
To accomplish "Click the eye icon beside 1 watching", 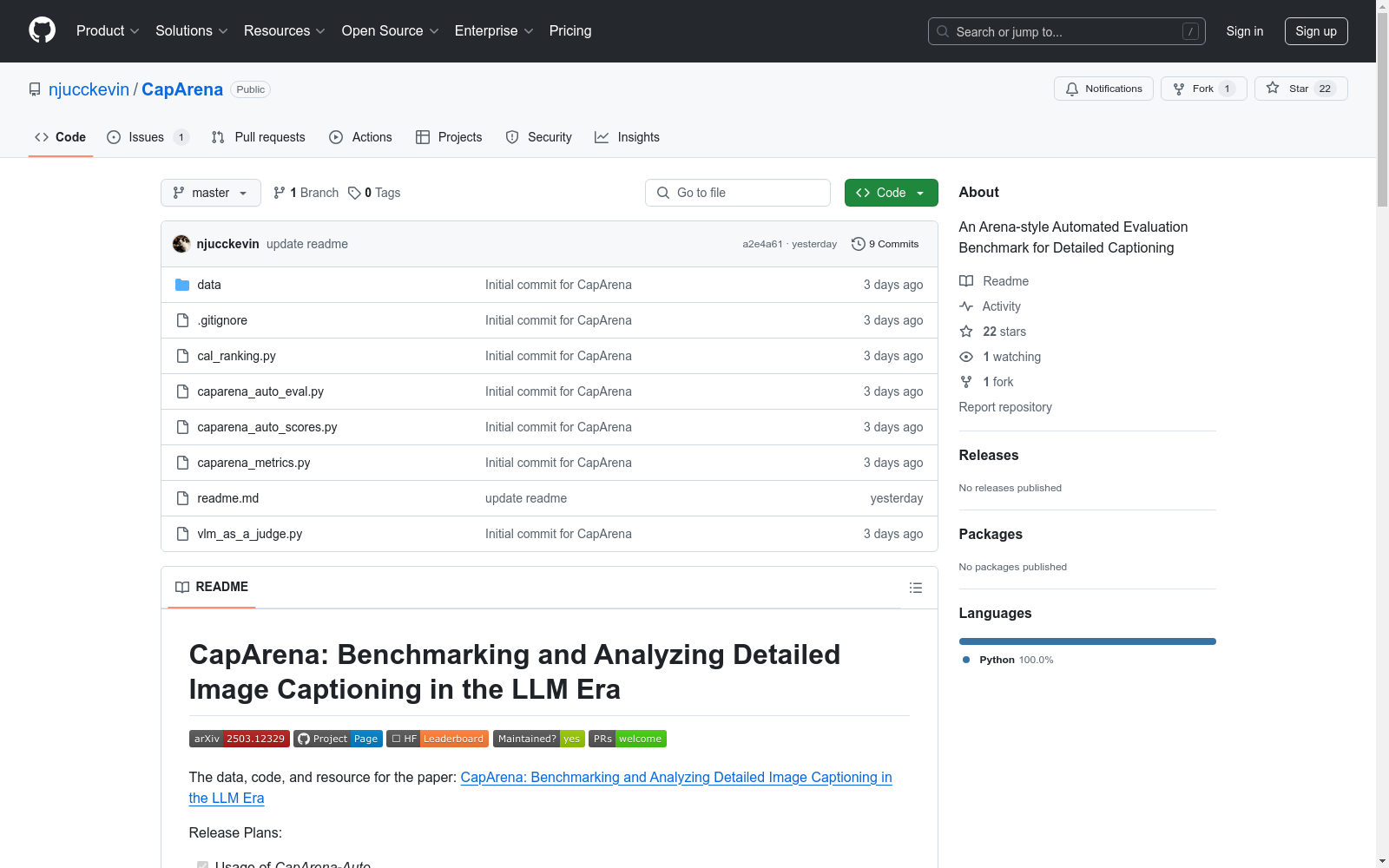I will [x=966, y=357].
